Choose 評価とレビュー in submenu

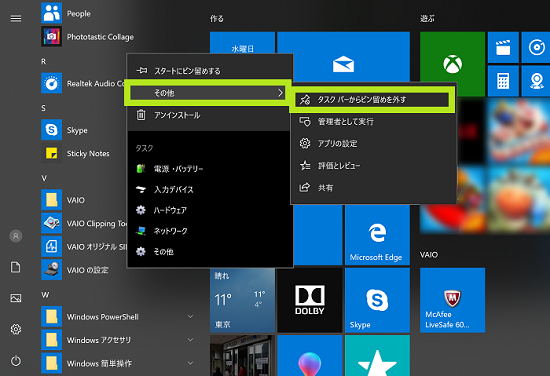[x=374, y=166]
